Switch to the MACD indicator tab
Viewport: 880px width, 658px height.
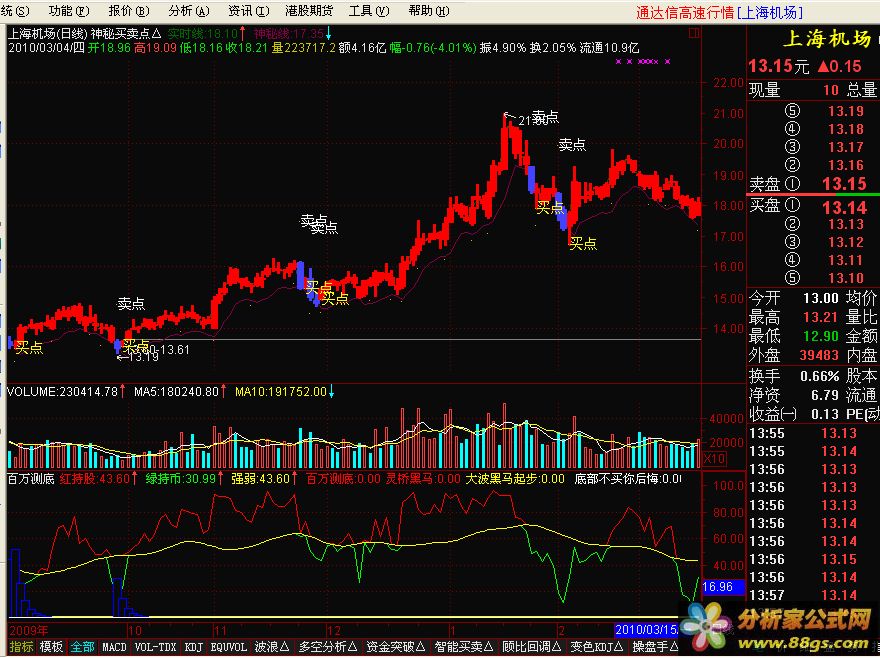pyautogui.click(x=114, y=647)
